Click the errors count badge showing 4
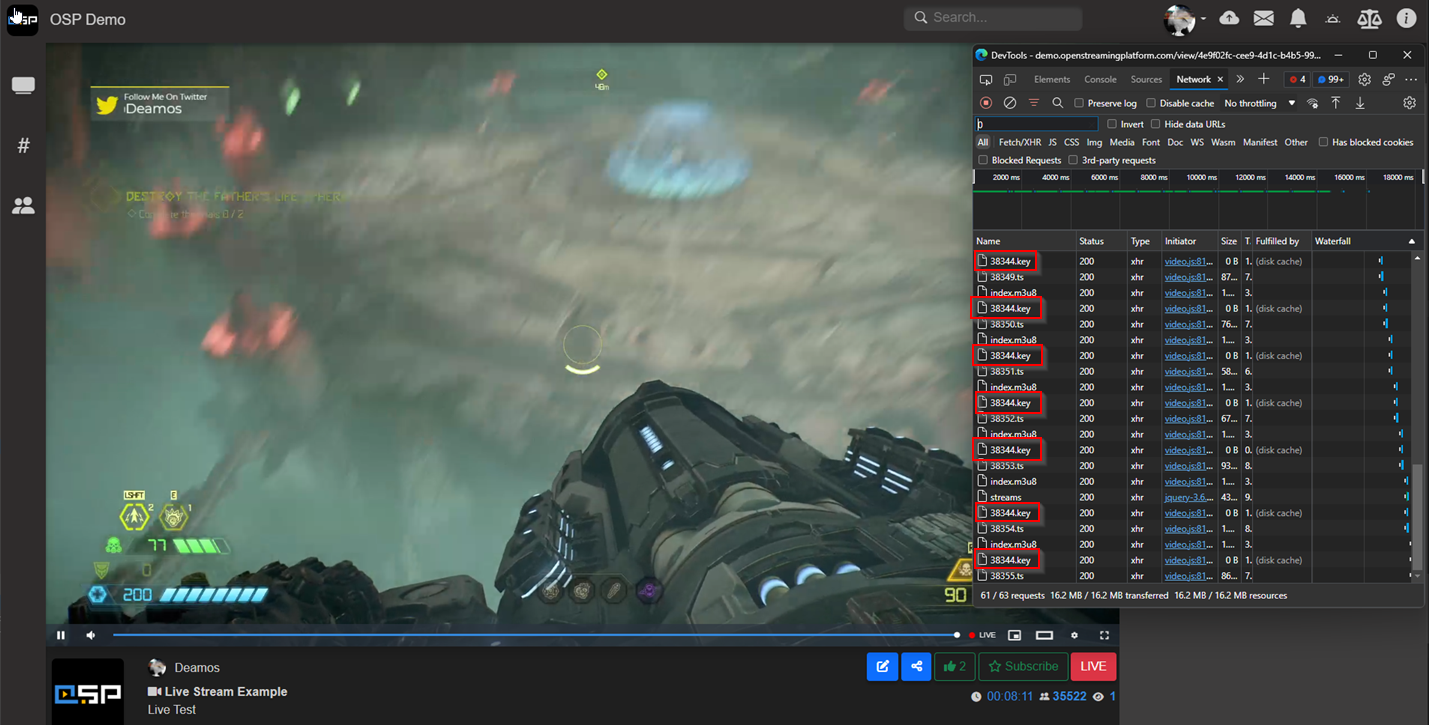 tap(1297, 79)
